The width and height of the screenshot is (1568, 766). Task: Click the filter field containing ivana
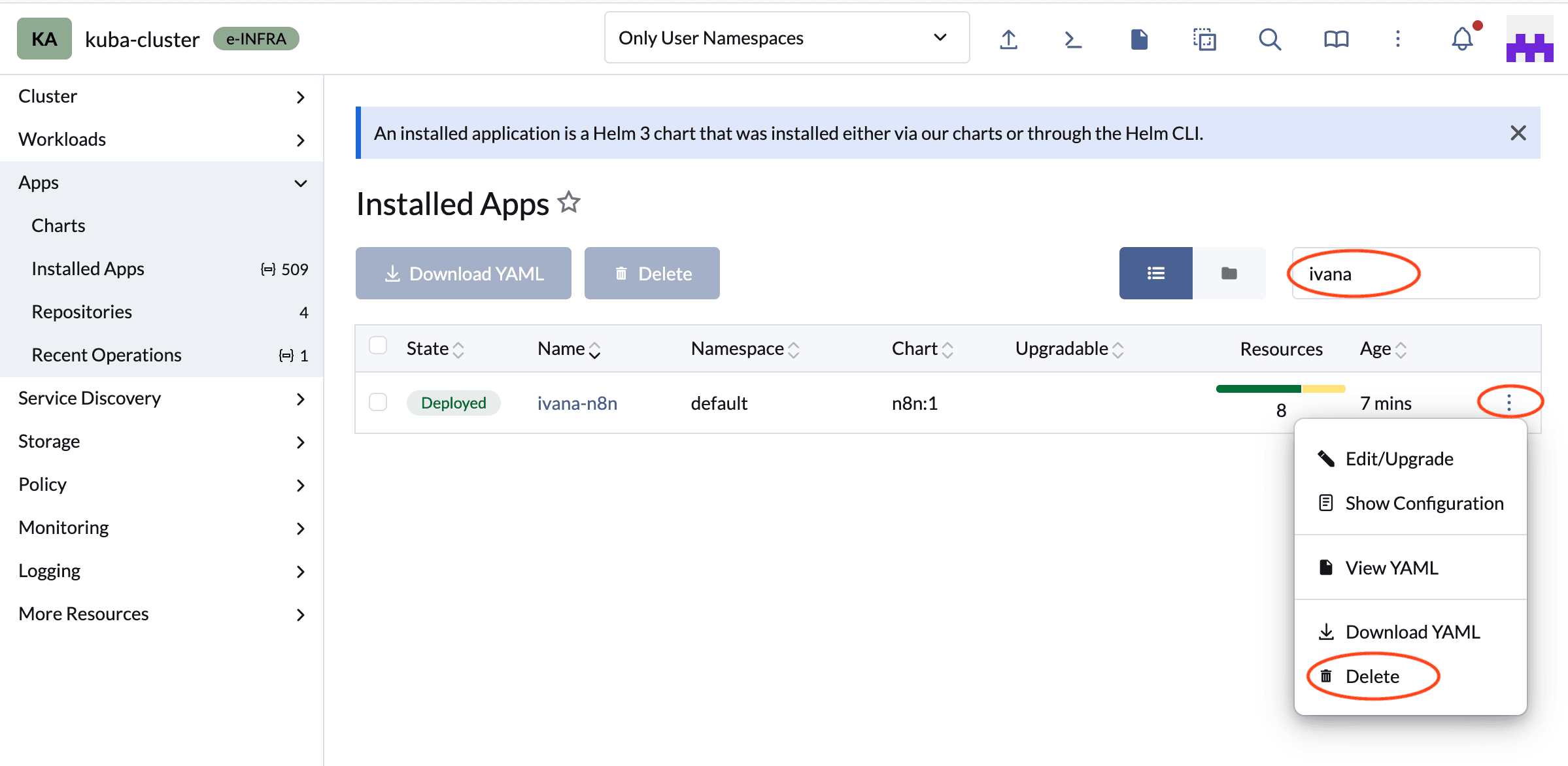pyautogui.click(x=1415, y=273)
